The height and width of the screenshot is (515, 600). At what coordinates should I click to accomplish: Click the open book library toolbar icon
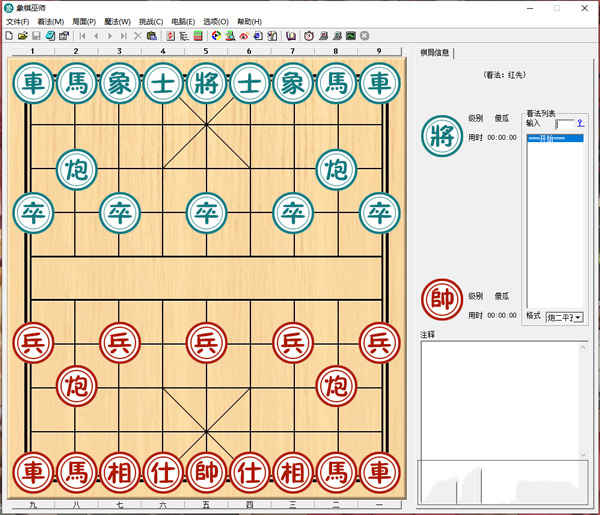click(x=291, y=36)
